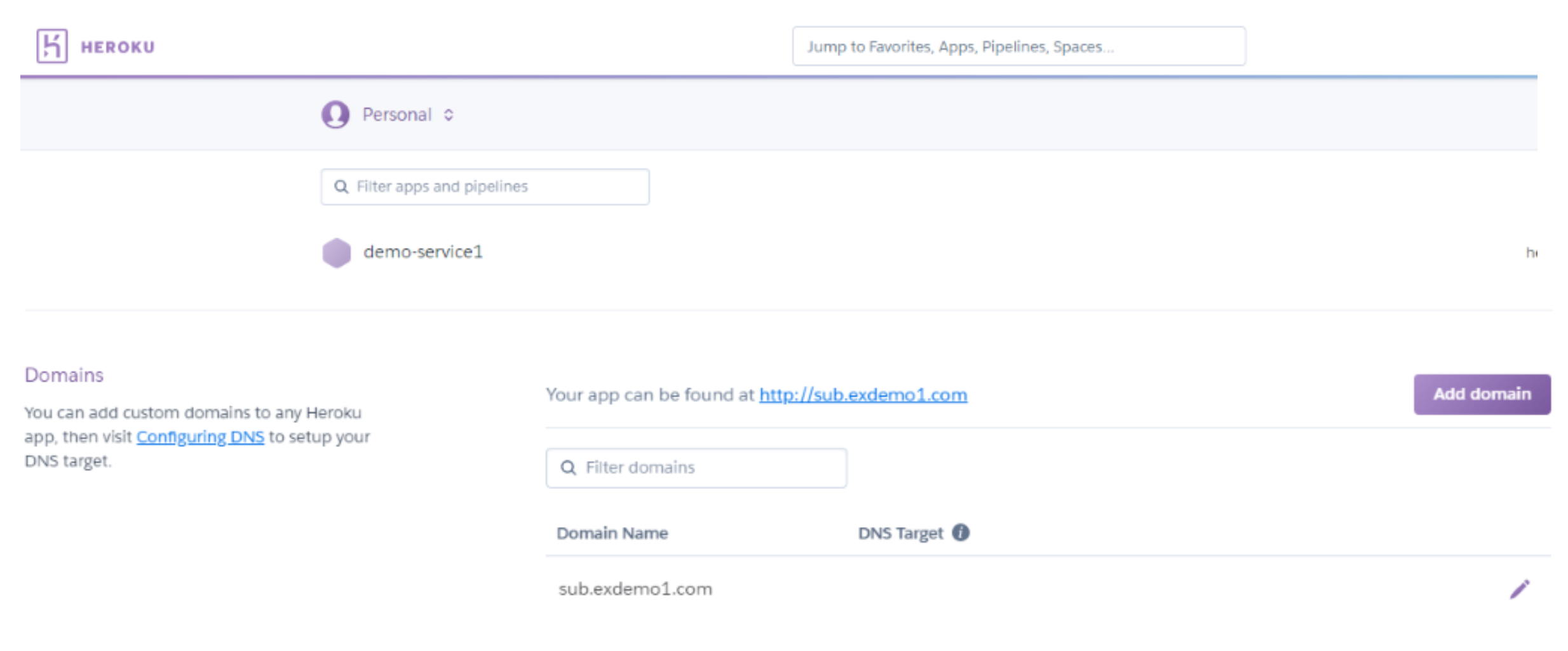The image size is (1568, 651).
Task: Click the Domains section heading
Action: pyautogui.click(x=64, y=375)
